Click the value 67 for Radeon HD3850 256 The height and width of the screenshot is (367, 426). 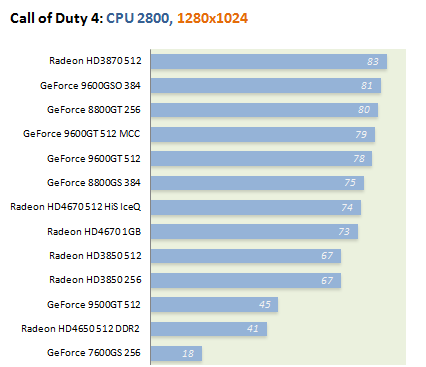coord(327,281)
